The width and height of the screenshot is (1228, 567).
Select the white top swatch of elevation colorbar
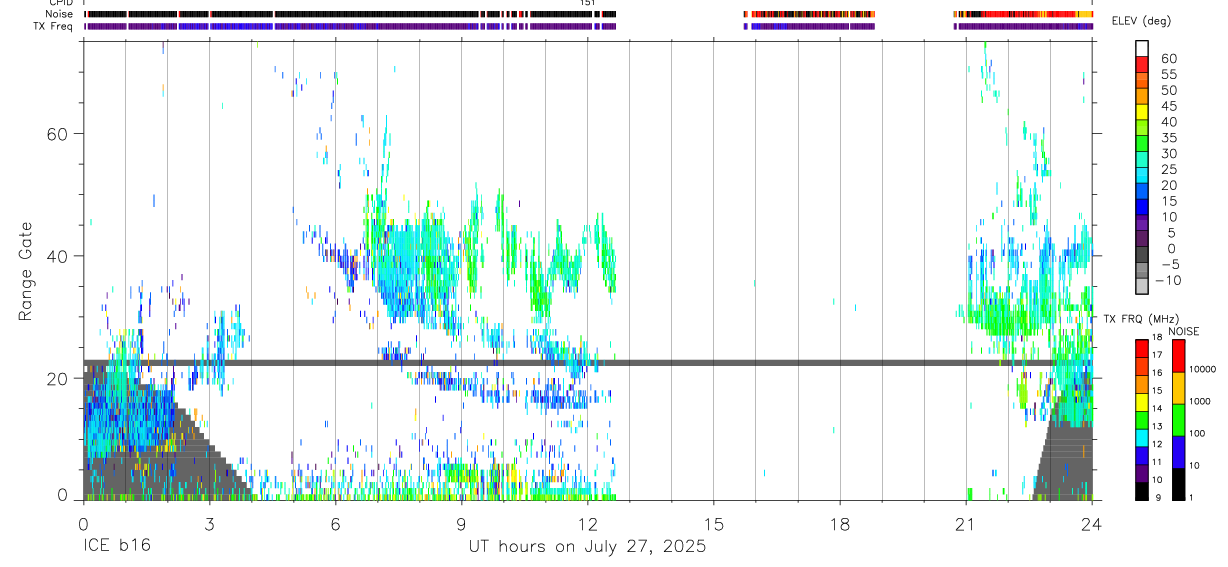[1141, 48]
